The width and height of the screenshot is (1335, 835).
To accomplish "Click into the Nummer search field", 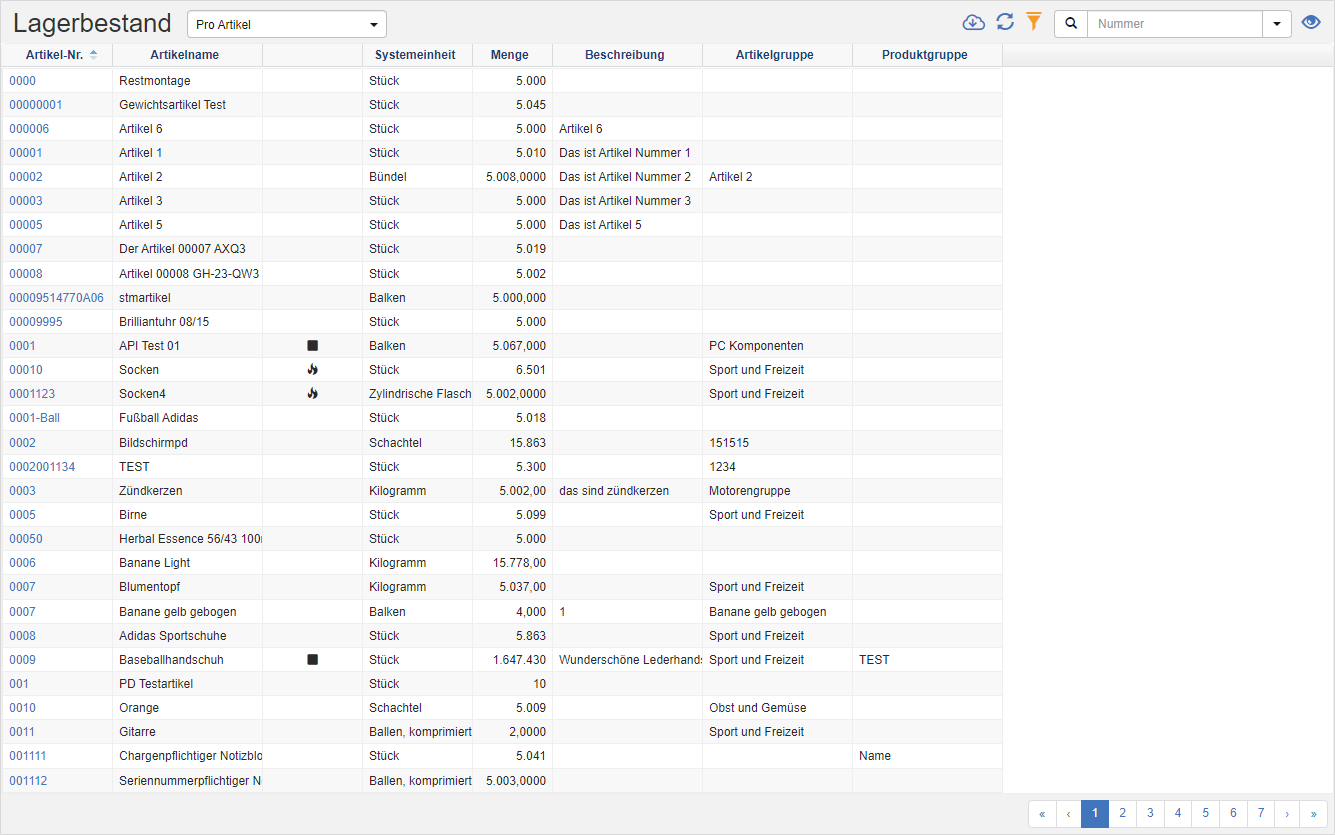I will point(1174,24).
